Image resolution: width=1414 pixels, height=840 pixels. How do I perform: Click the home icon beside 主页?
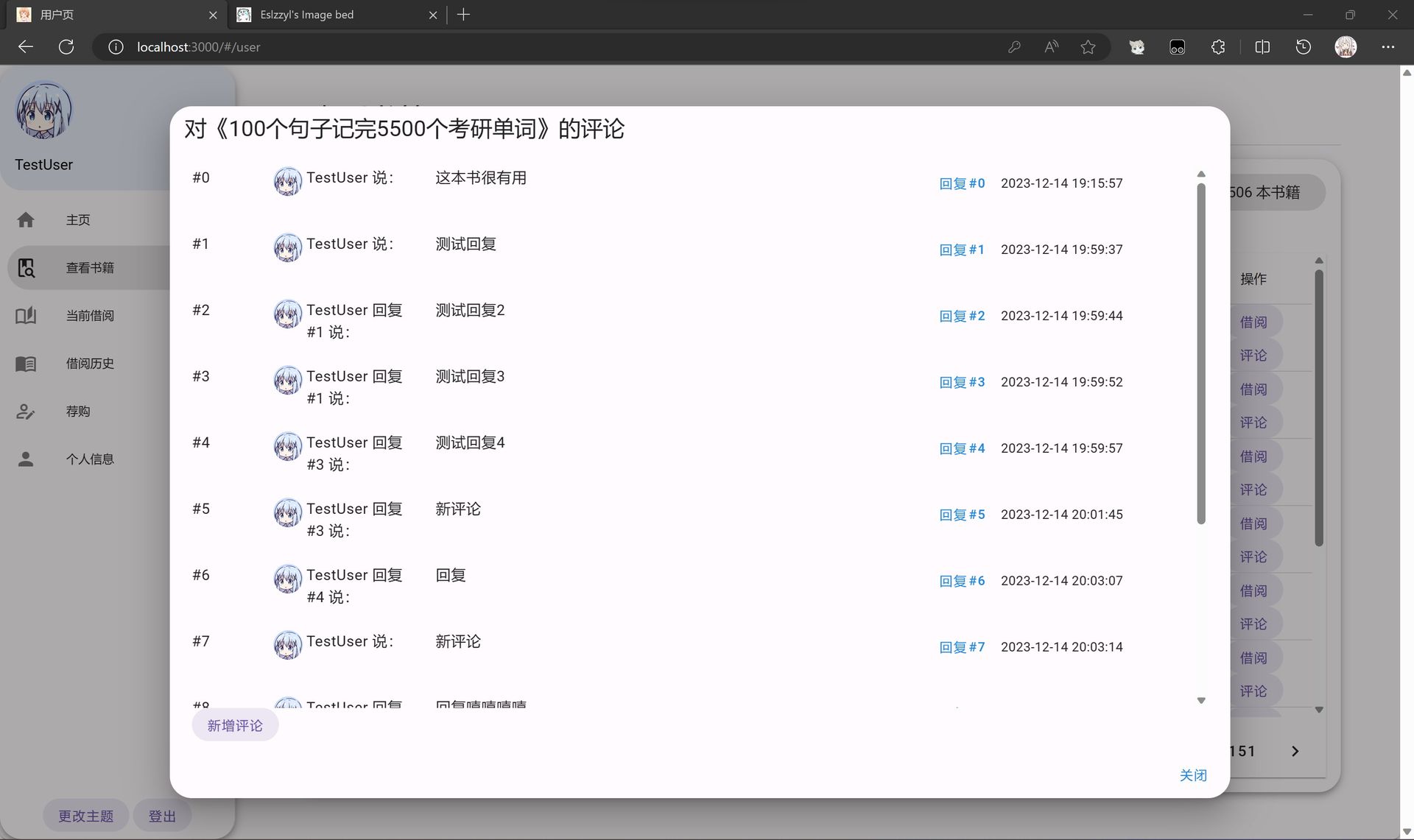tap(26, 219)
